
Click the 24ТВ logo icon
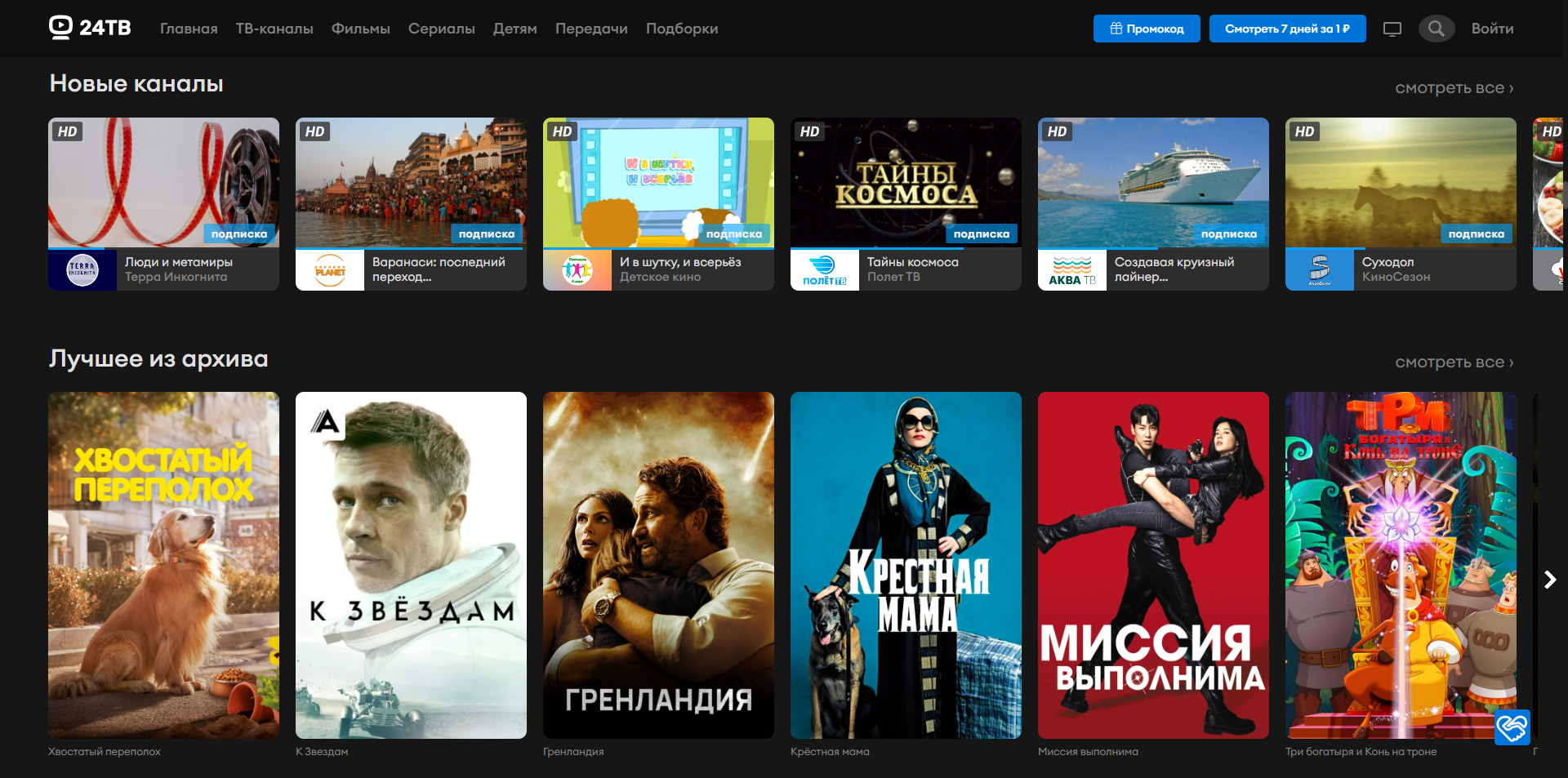coord(61,28)
